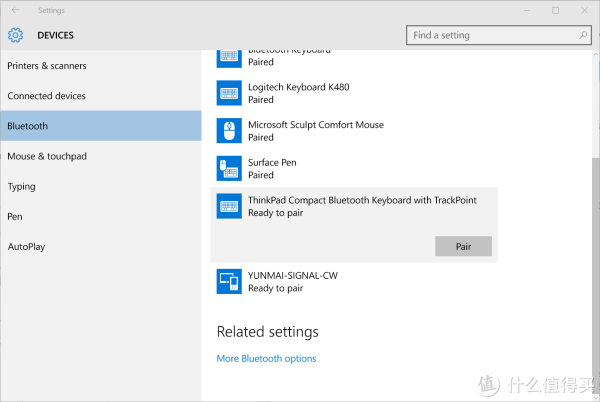
Task: Open the Pen settings
Action: [x=101, y=216]
